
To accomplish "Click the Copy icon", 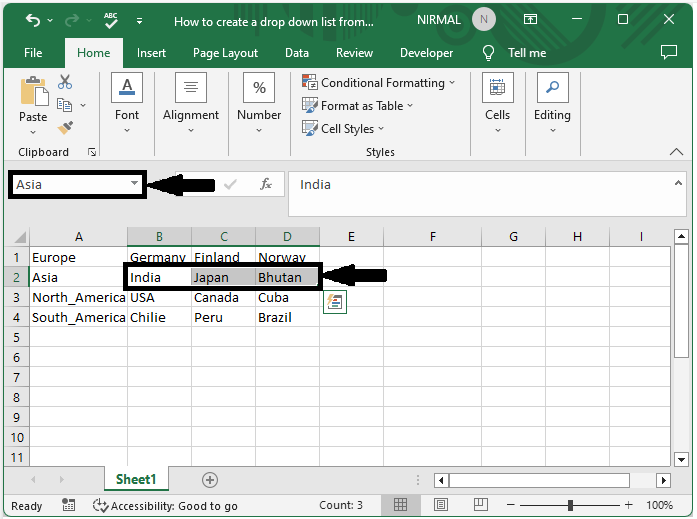I will pos(64,105).
